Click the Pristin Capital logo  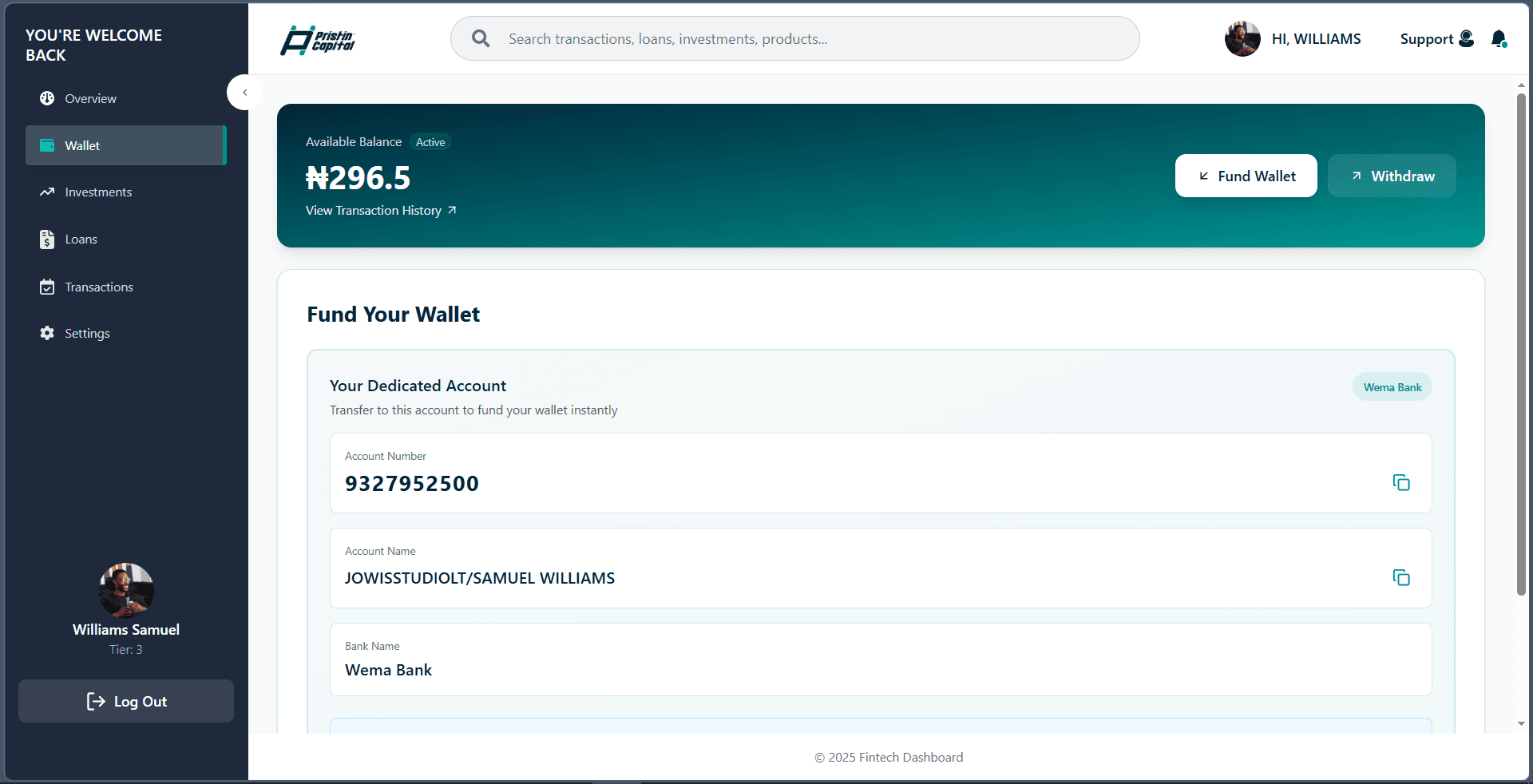(318, 40)
